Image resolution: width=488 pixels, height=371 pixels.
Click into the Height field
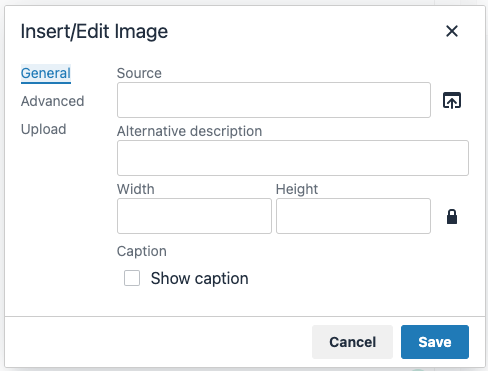pos(353,216)
